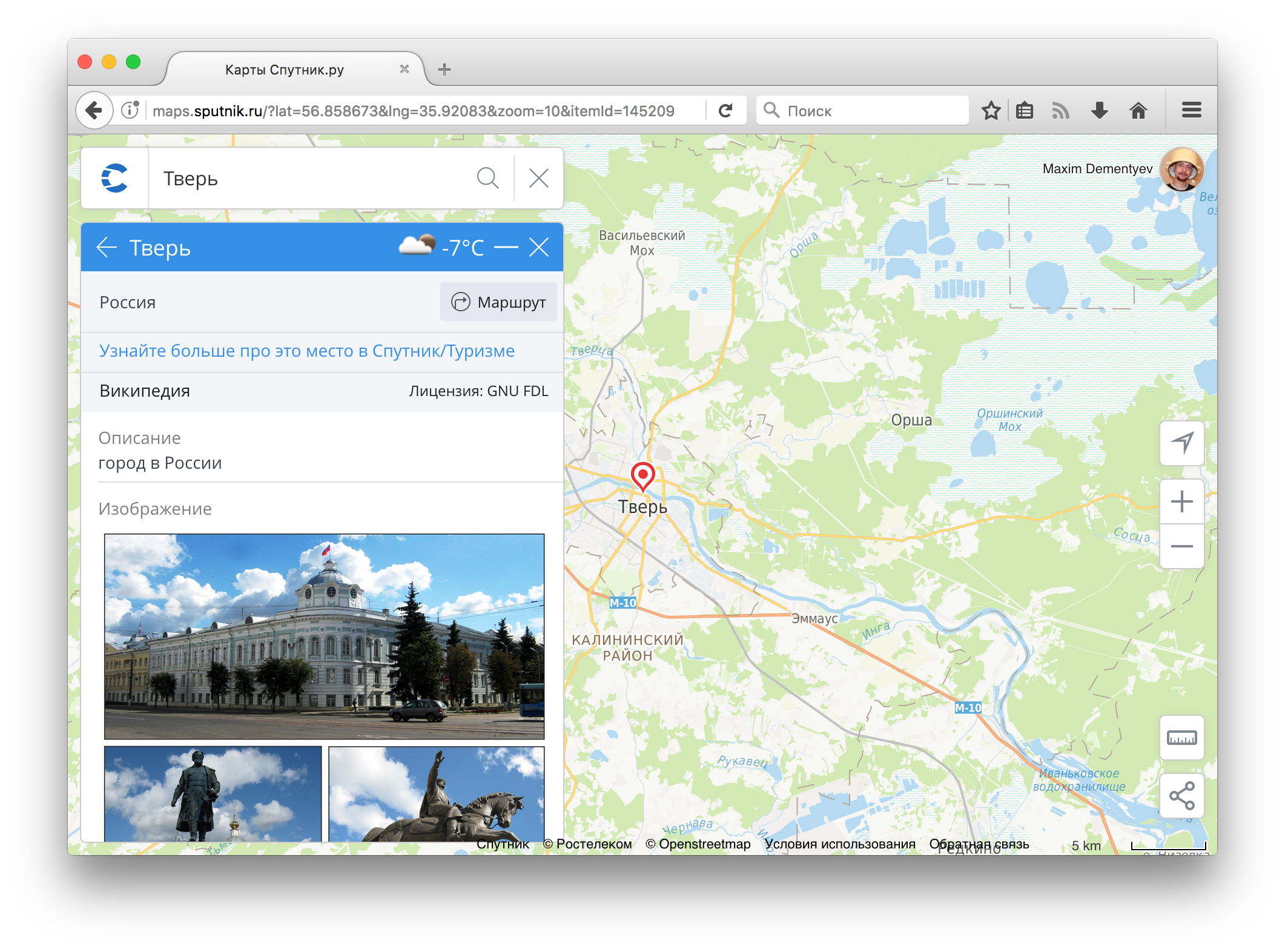Open the large building photo of Тверь
Viewport: 1285px width, 952px height.
(324, 636)
